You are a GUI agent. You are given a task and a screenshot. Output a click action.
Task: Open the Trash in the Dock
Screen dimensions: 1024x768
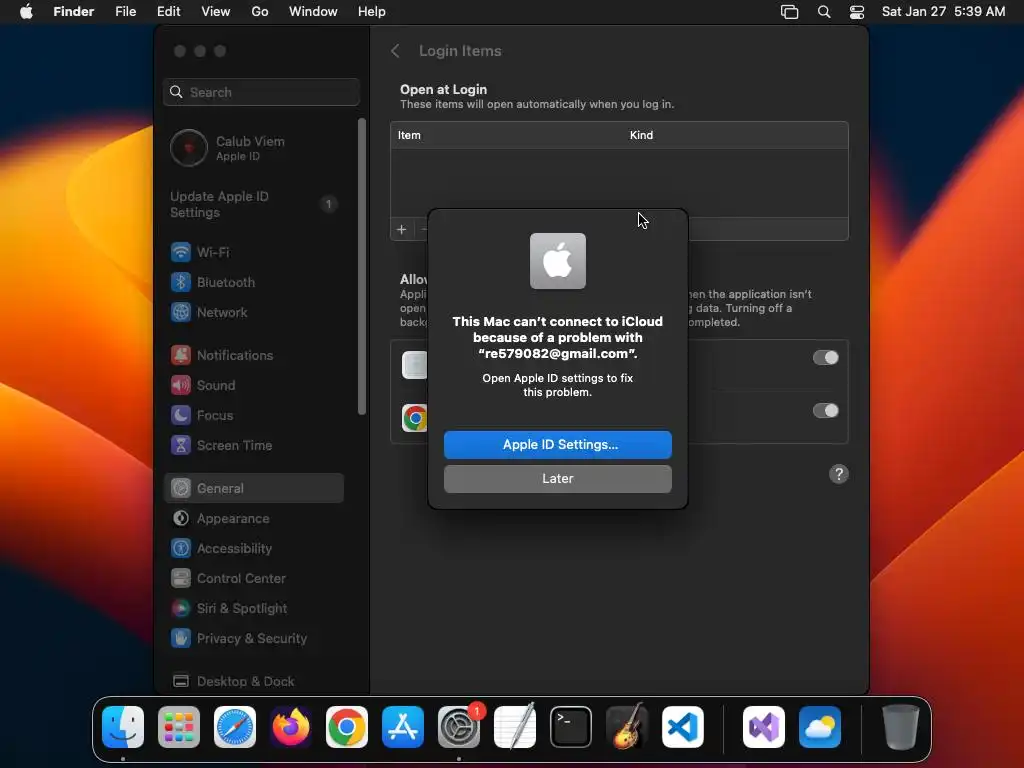(x=901, y=727)
